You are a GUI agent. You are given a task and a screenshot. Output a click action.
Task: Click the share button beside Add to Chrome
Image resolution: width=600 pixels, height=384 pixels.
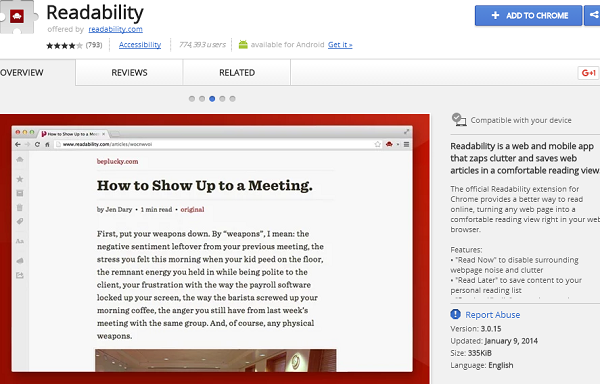tap(592, 16)
